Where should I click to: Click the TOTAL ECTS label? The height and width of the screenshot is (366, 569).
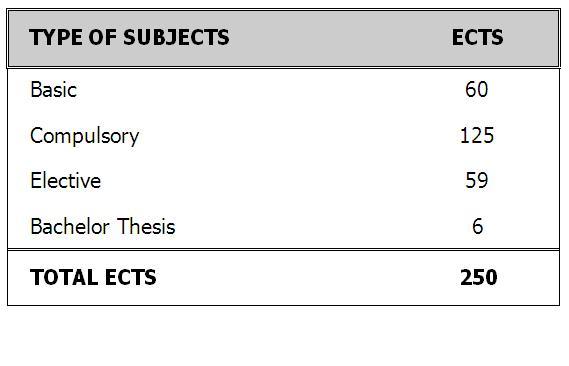click(93, 277)
